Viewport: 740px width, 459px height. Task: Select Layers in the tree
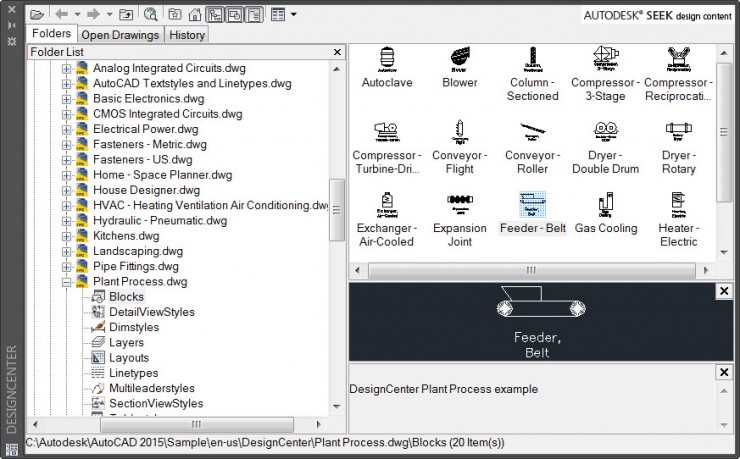coord(126,342)
